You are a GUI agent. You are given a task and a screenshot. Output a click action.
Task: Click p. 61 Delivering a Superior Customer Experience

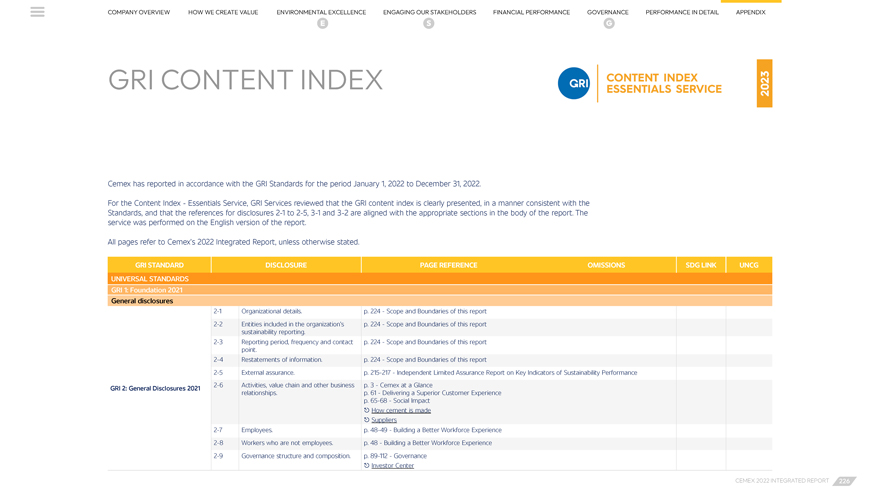[x=432, y=393]
